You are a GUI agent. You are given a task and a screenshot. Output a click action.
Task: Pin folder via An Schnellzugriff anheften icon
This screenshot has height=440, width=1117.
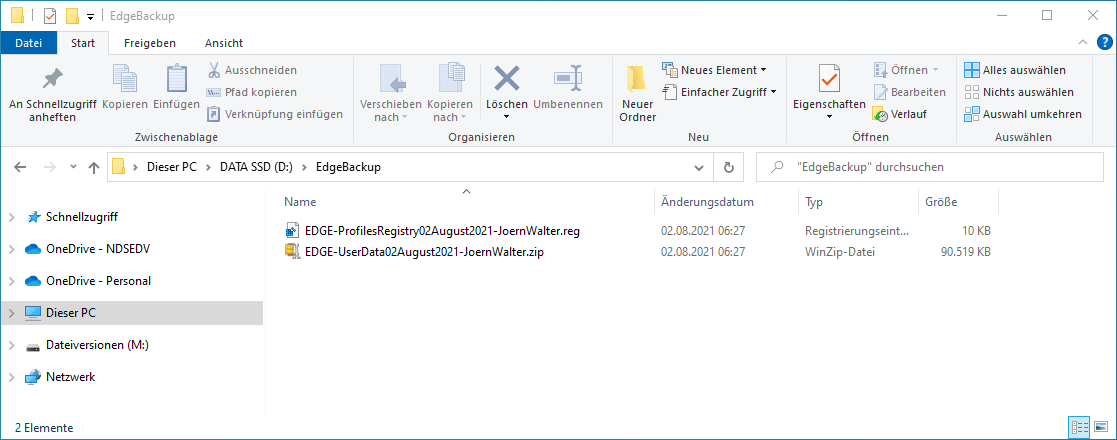click(x=50, y=78)
